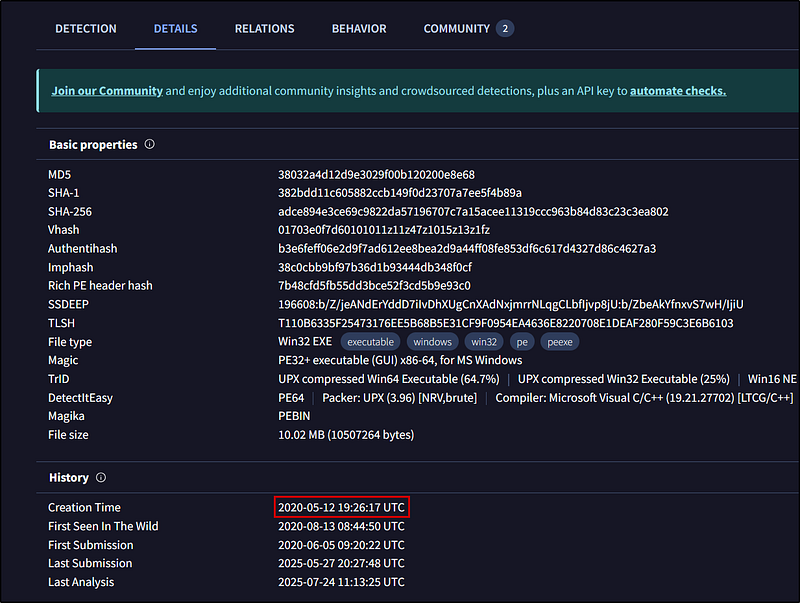The height and width of the screenshot is (603, 800).
Task: Click the SHA-256 hash value
Action: (x=473, y=212)
